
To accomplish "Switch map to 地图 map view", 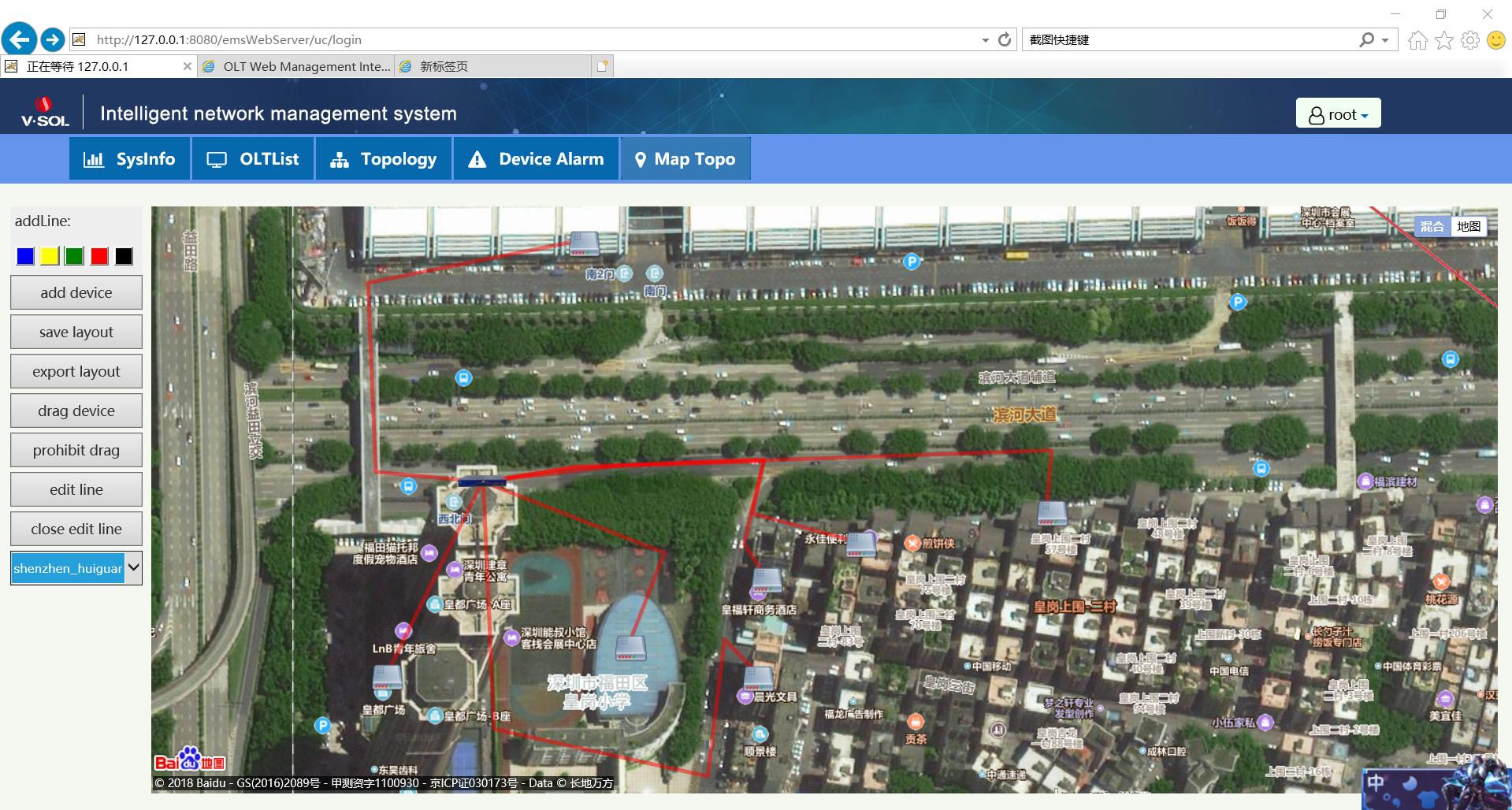I will pyautogui.click(x=1468, y=227).
